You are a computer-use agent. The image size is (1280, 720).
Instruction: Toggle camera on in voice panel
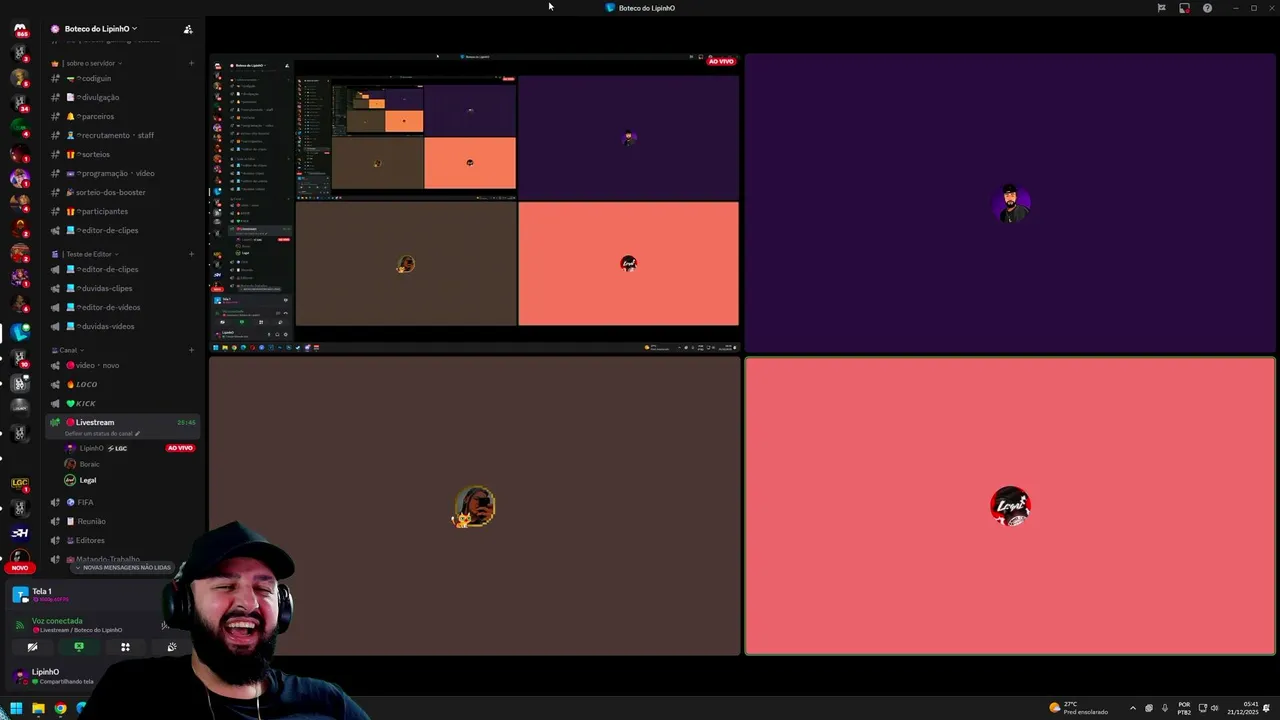coord(32,647)
